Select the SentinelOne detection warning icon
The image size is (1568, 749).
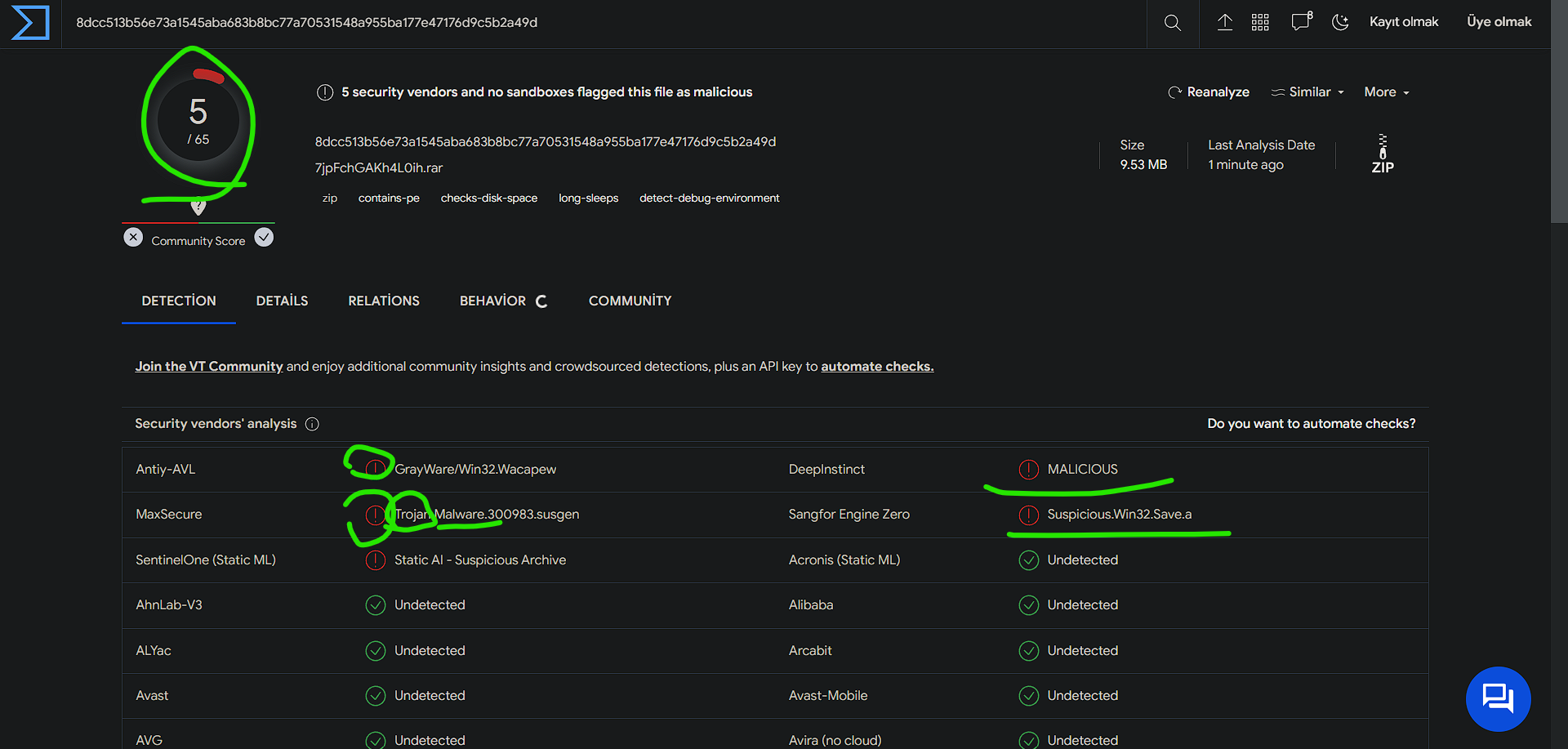point(376,560)
